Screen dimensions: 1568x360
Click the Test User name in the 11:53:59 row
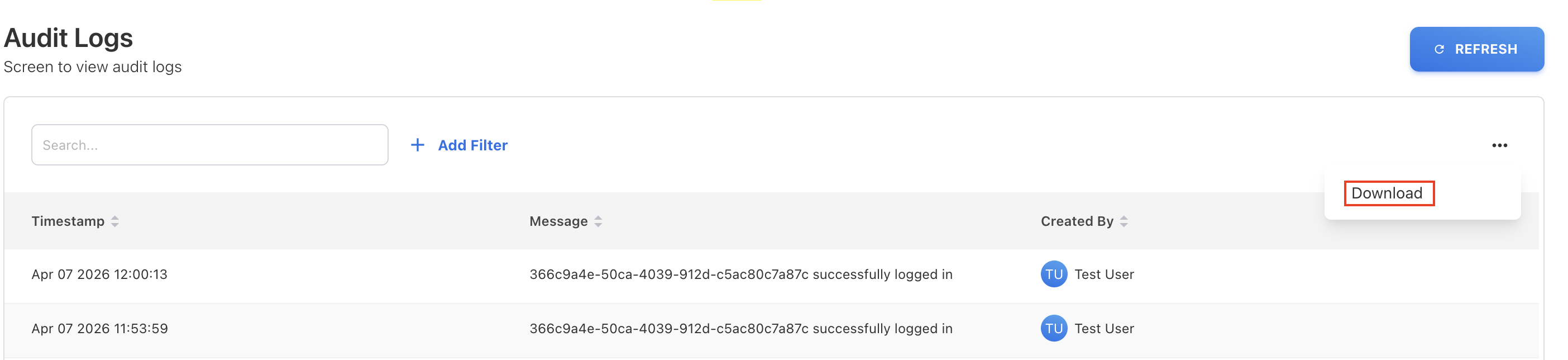click(1104, 328)
